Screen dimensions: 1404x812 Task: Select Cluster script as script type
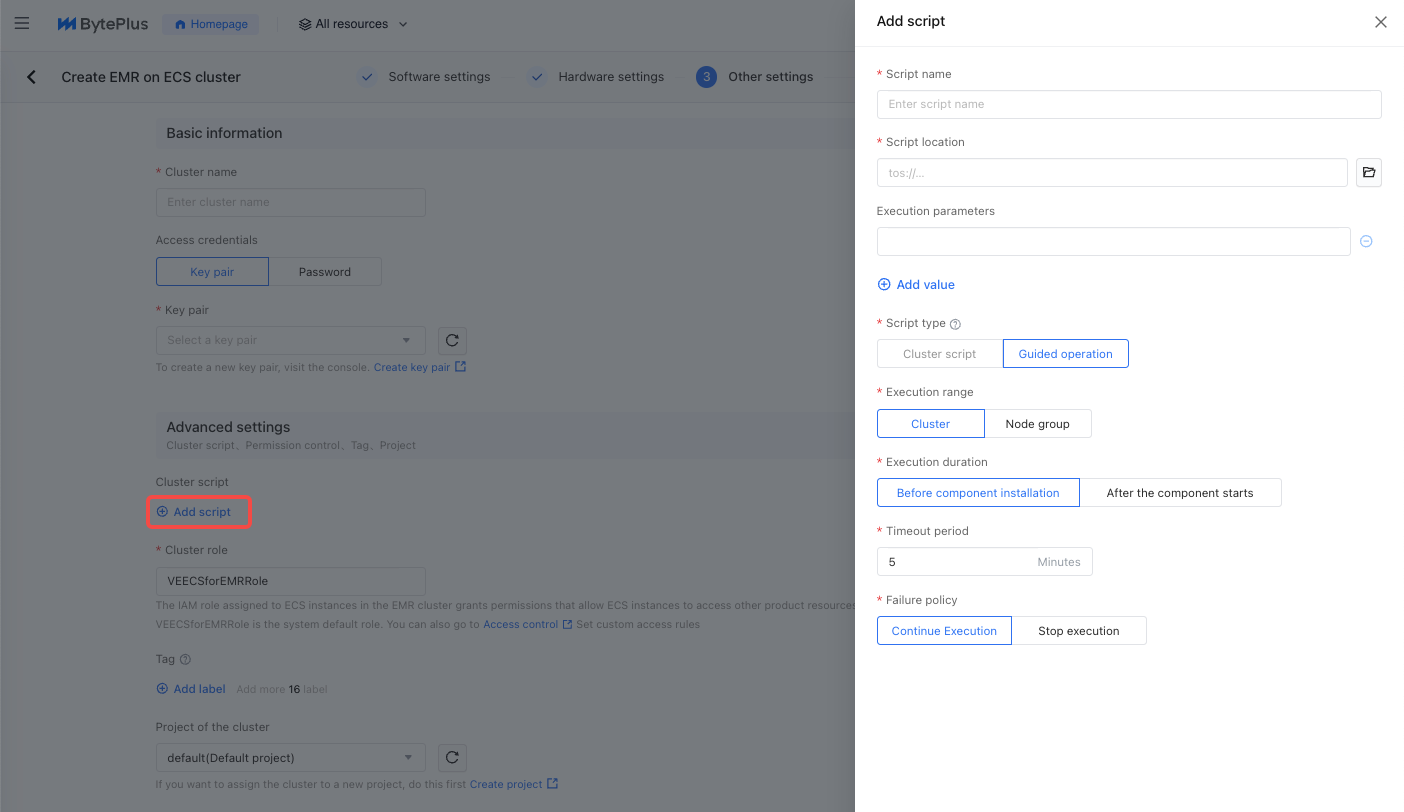939,354
